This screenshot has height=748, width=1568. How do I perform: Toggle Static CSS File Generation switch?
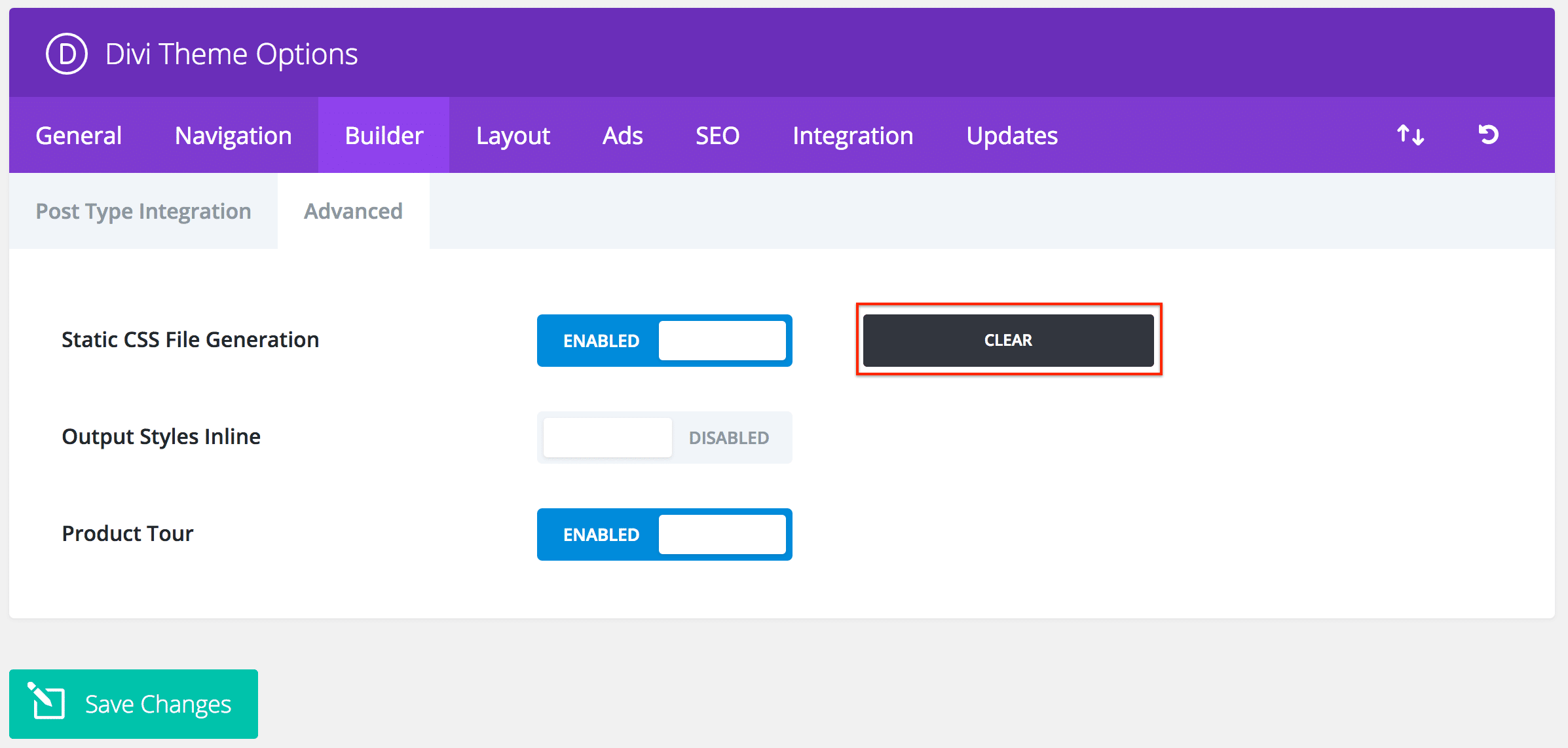pos(664,341)
